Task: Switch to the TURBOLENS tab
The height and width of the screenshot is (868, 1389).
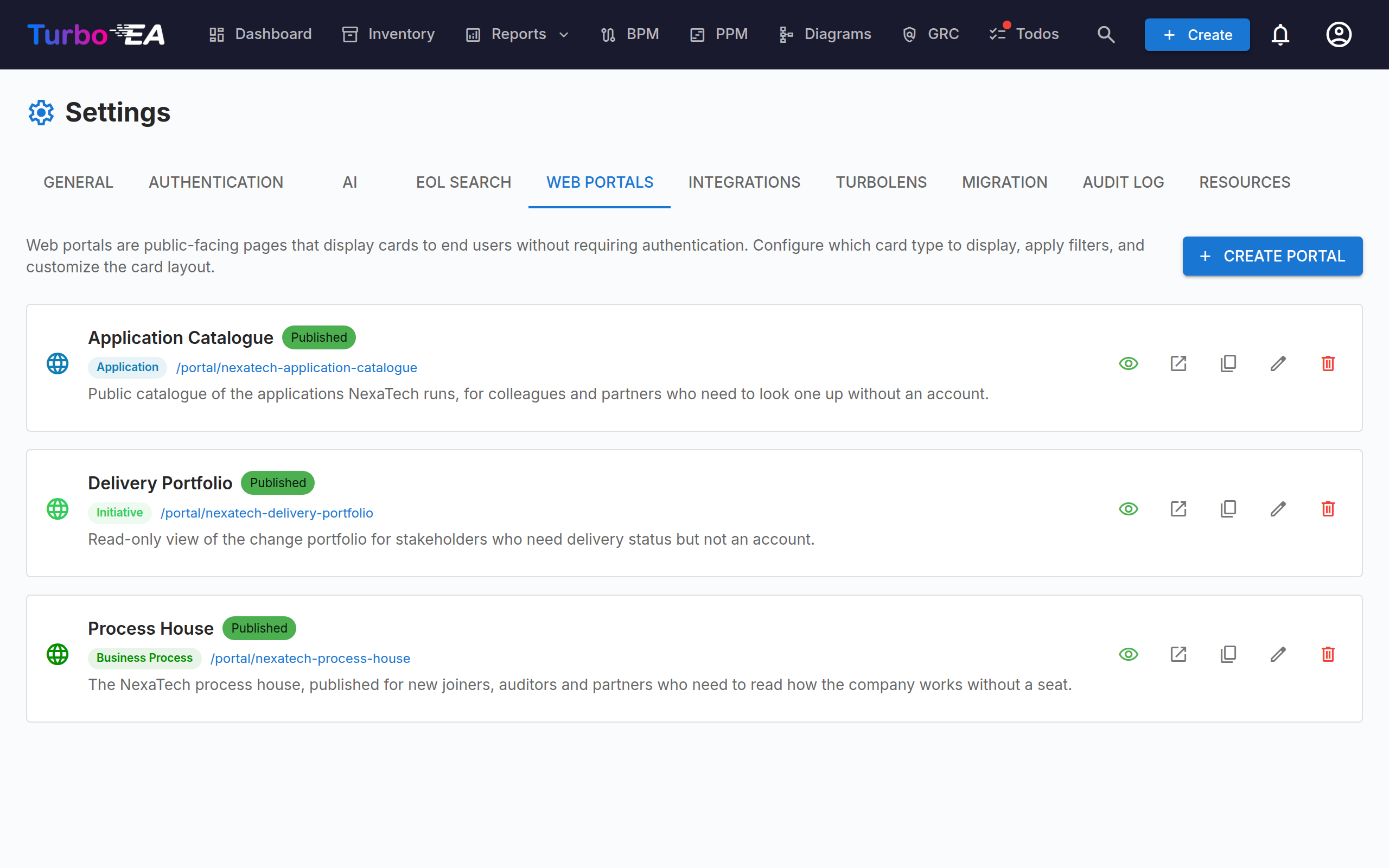Action: tap(881, 183)
